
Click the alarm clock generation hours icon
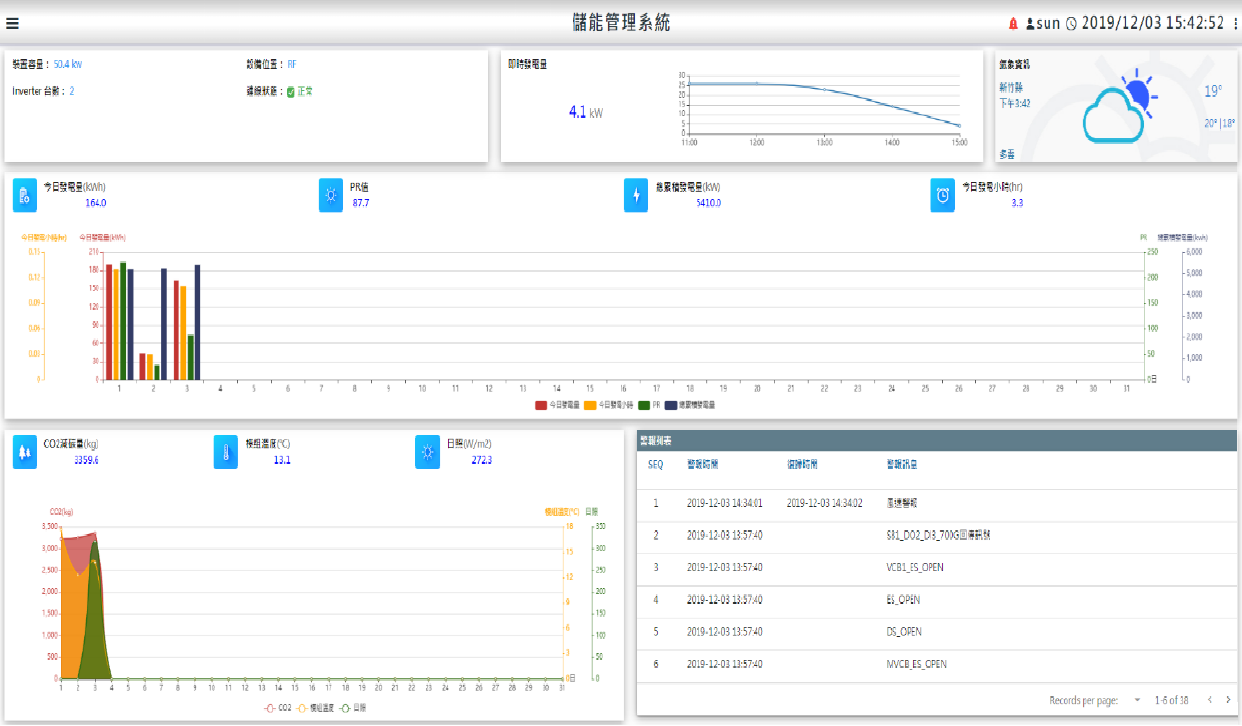[x=942, y=195]
